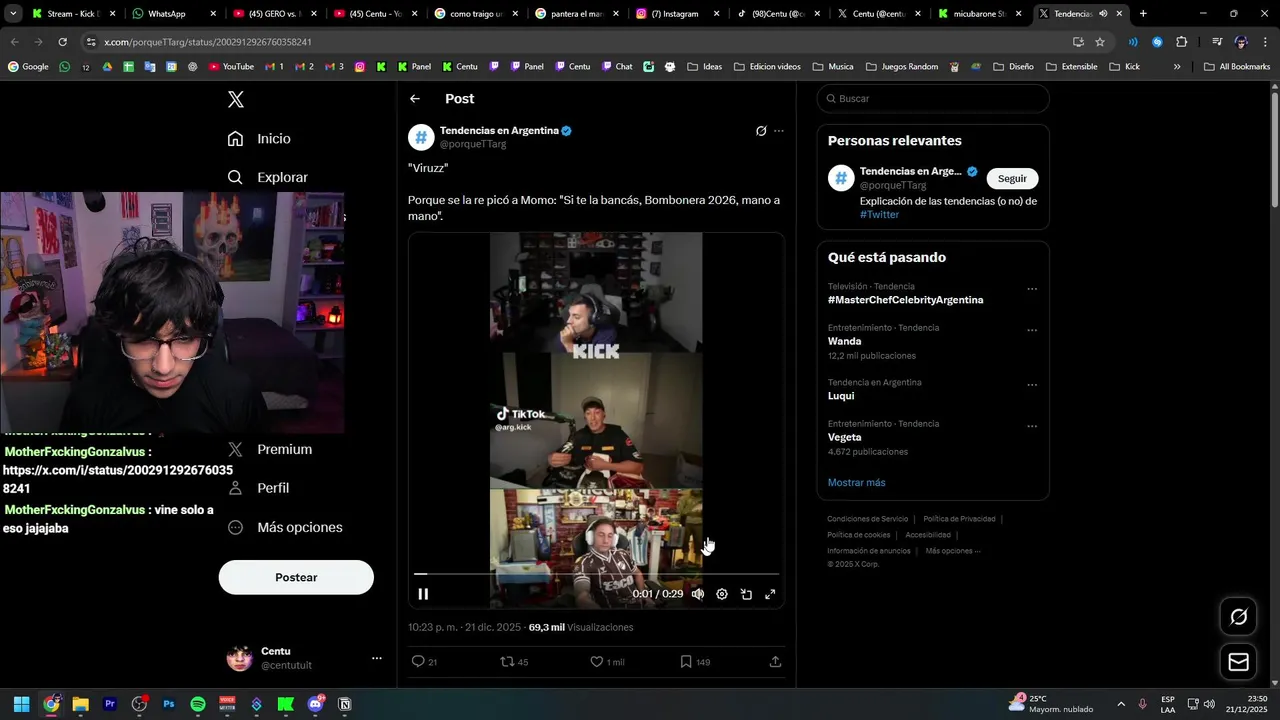Open the Instagram bookmark icon

[360, 67]
